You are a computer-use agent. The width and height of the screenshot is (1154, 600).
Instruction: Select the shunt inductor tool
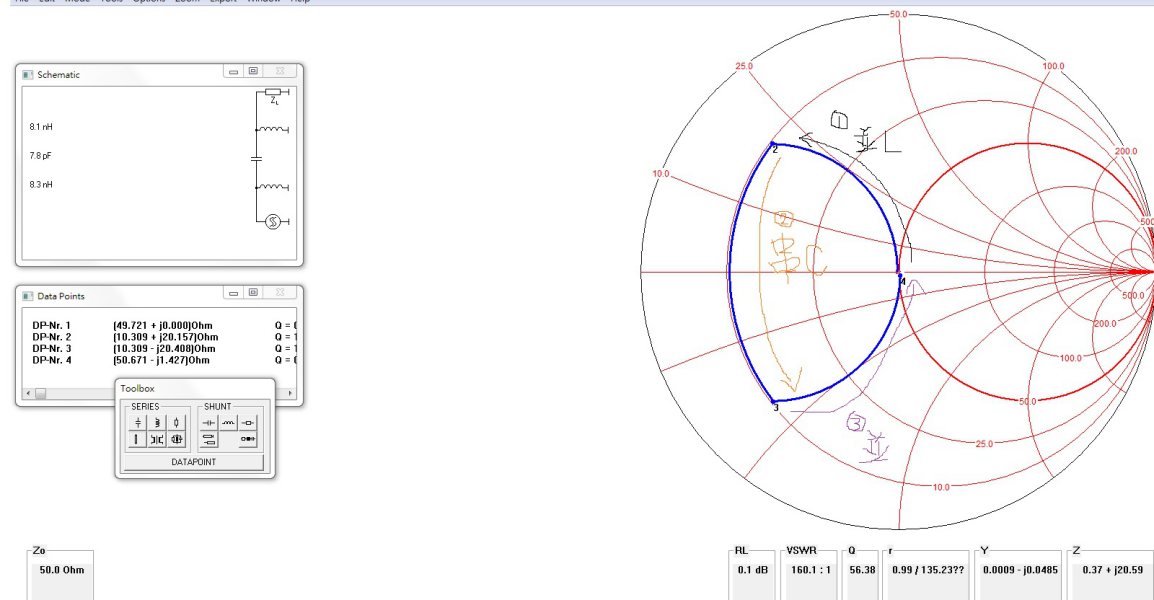coord(228,423)
